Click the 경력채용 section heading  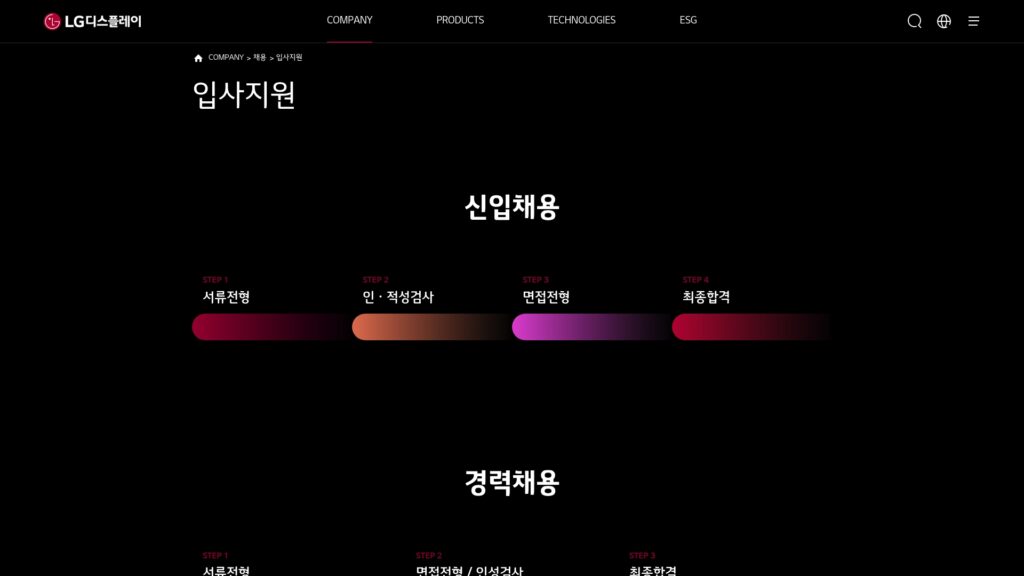point(511,482)
